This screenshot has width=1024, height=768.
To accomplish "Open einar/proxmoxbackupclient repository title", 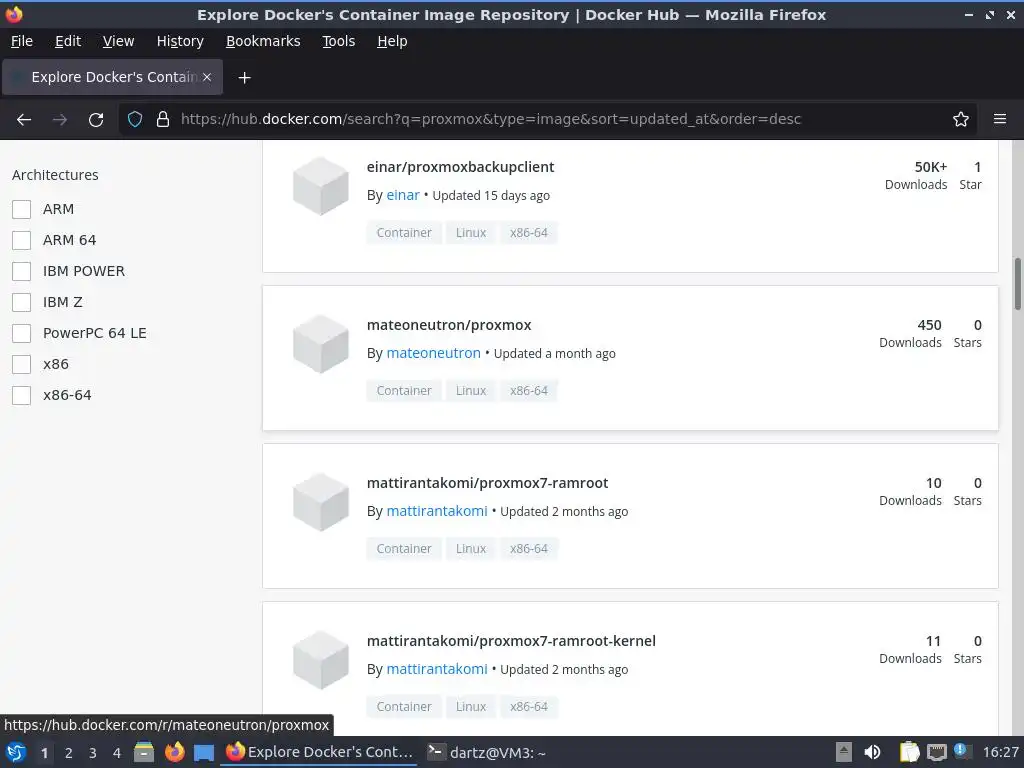I will [x=460, y=167].
